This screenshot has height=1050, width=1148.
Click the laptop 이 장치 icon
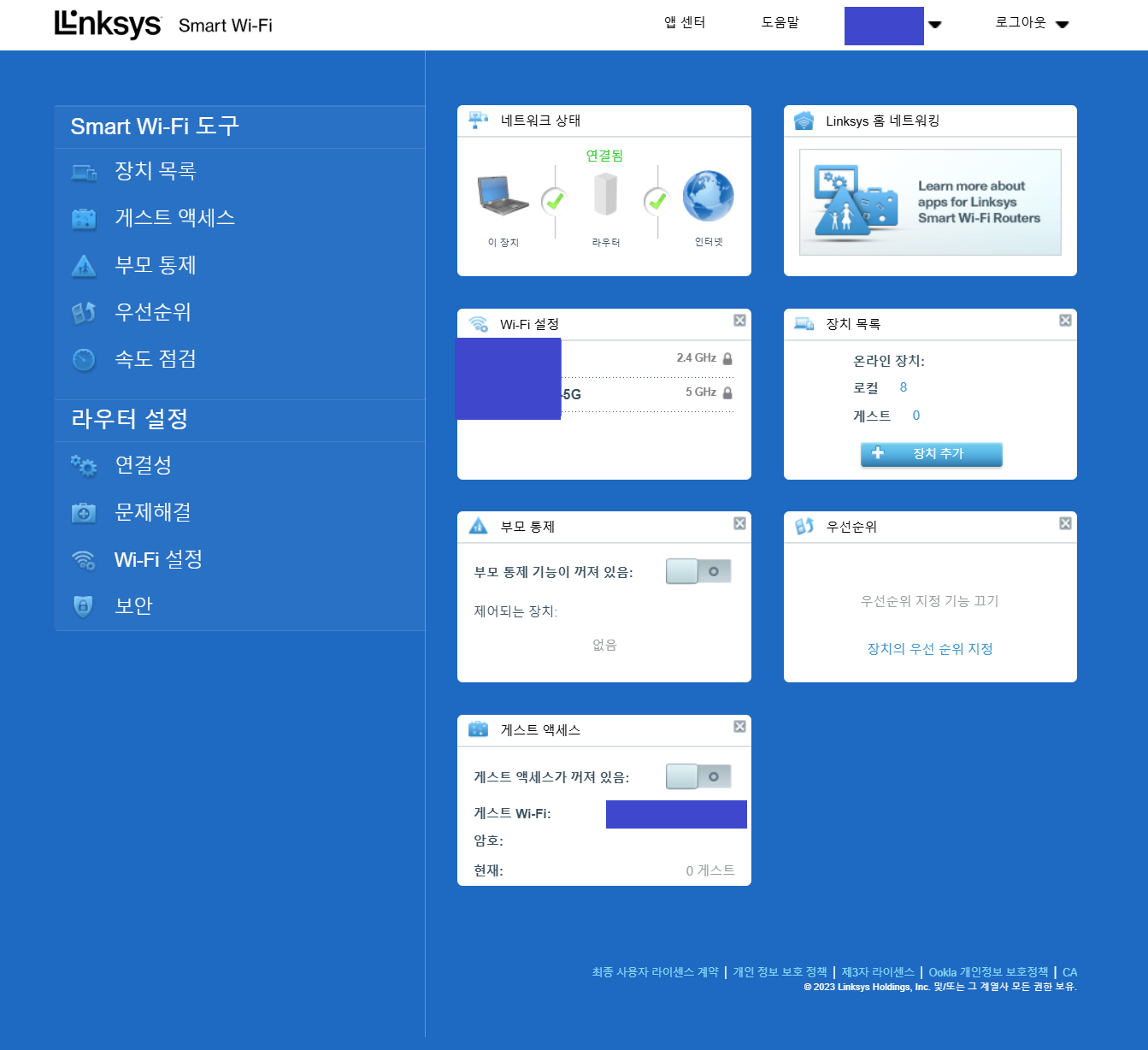click(503, 196)
